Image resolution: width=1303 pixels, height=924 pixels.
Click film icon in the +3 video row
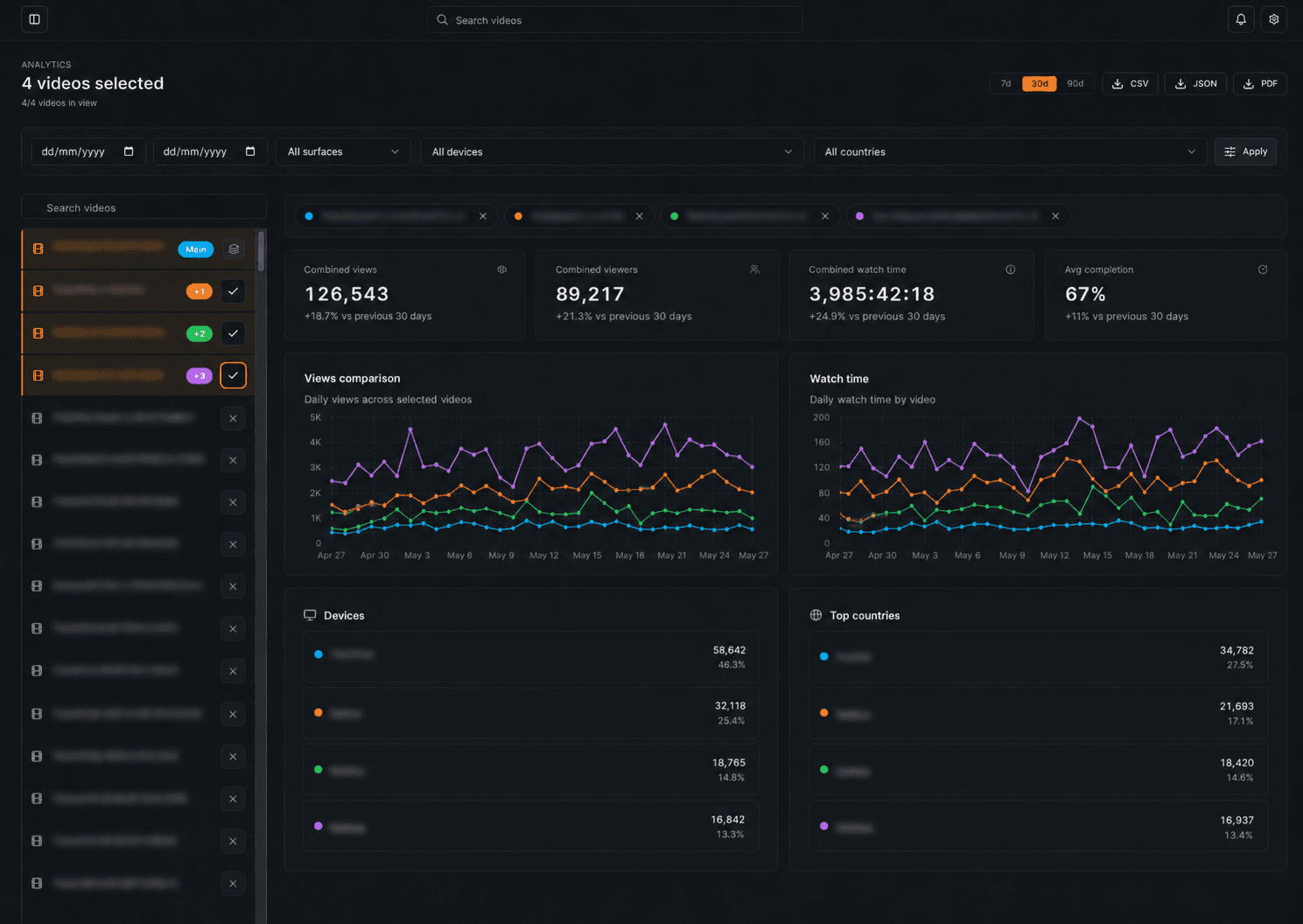38,375
